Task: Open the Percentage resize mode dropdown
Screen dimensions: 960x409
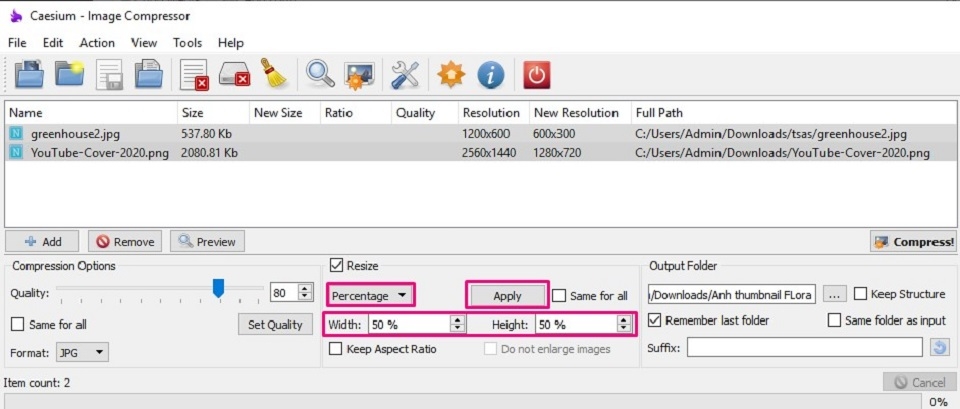Action: coord(370,296)
